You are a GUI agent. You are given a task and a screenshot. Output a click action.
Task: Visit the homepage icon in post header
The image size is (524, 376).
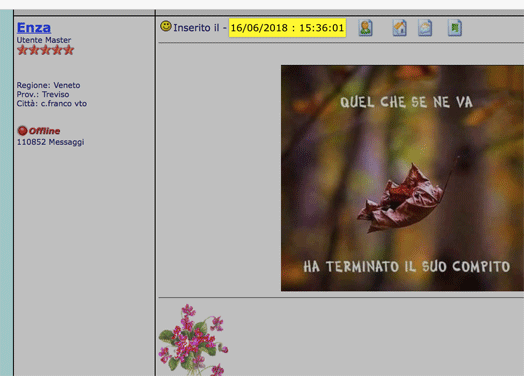click(399, 28)
